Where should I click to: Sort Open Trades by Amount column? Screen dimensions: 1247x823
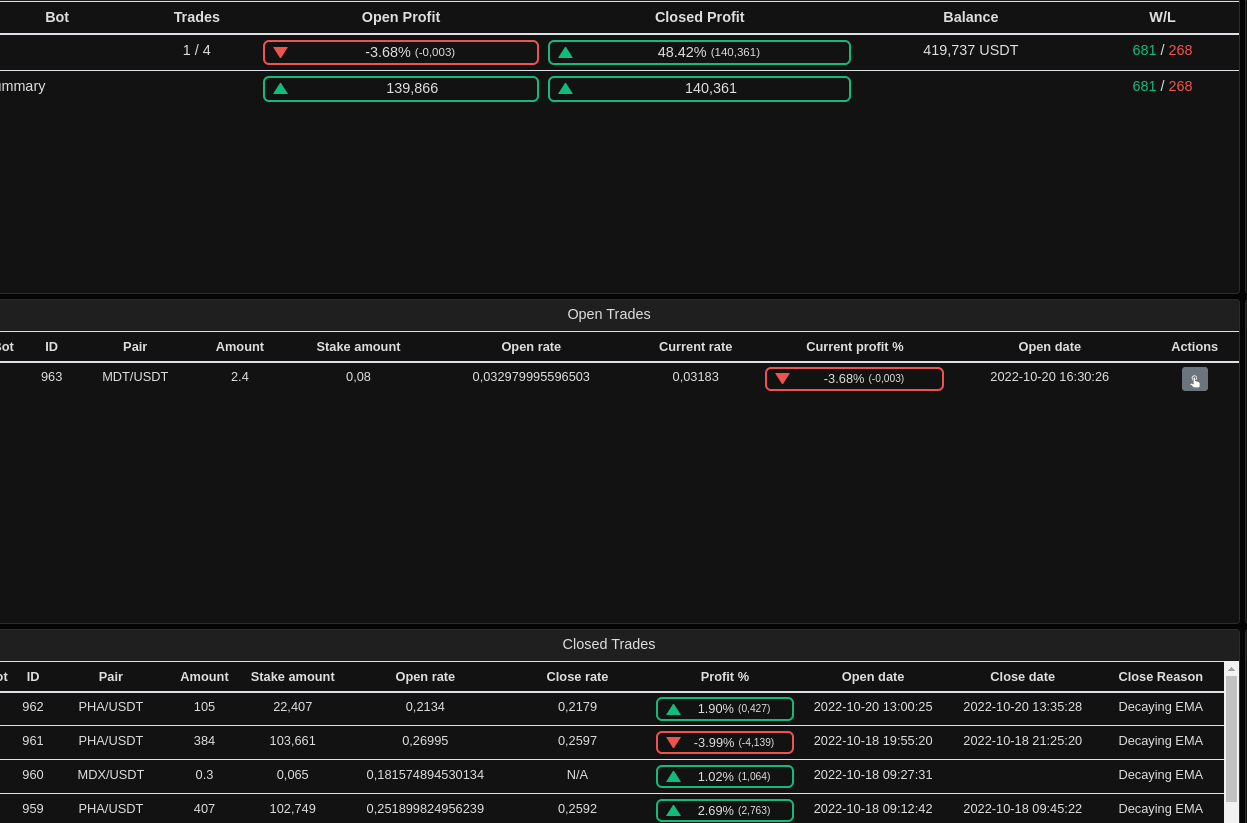coord(240,347)
